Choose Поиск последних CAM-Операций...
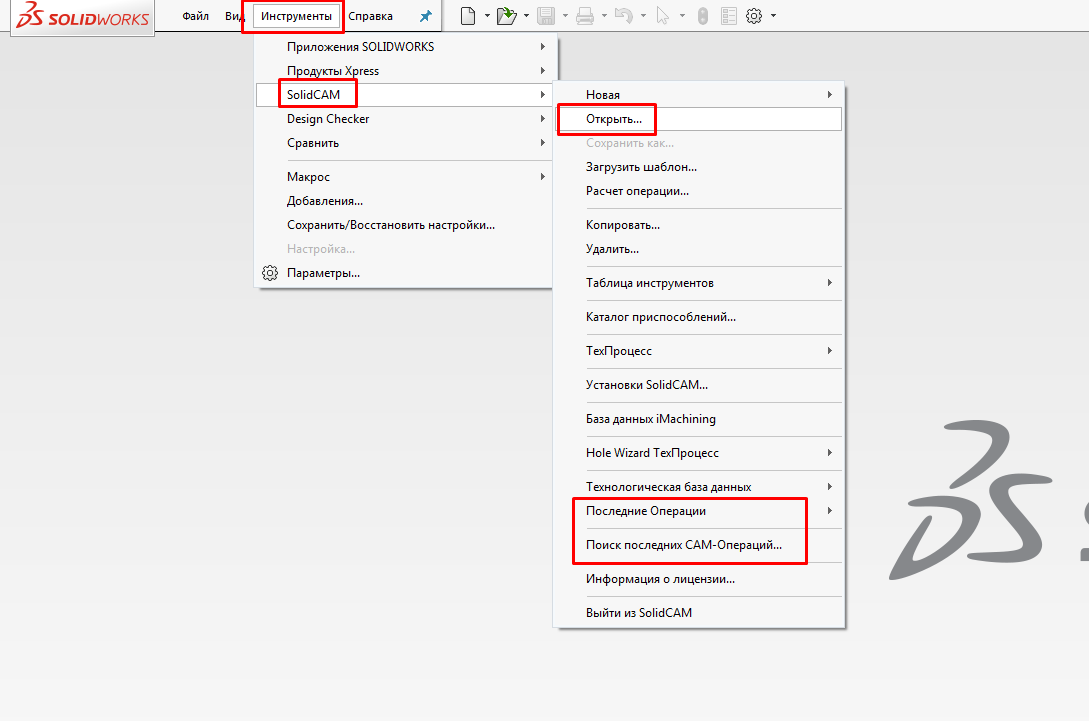Viewport: 1089px width, 721px height. click(699, 545)
